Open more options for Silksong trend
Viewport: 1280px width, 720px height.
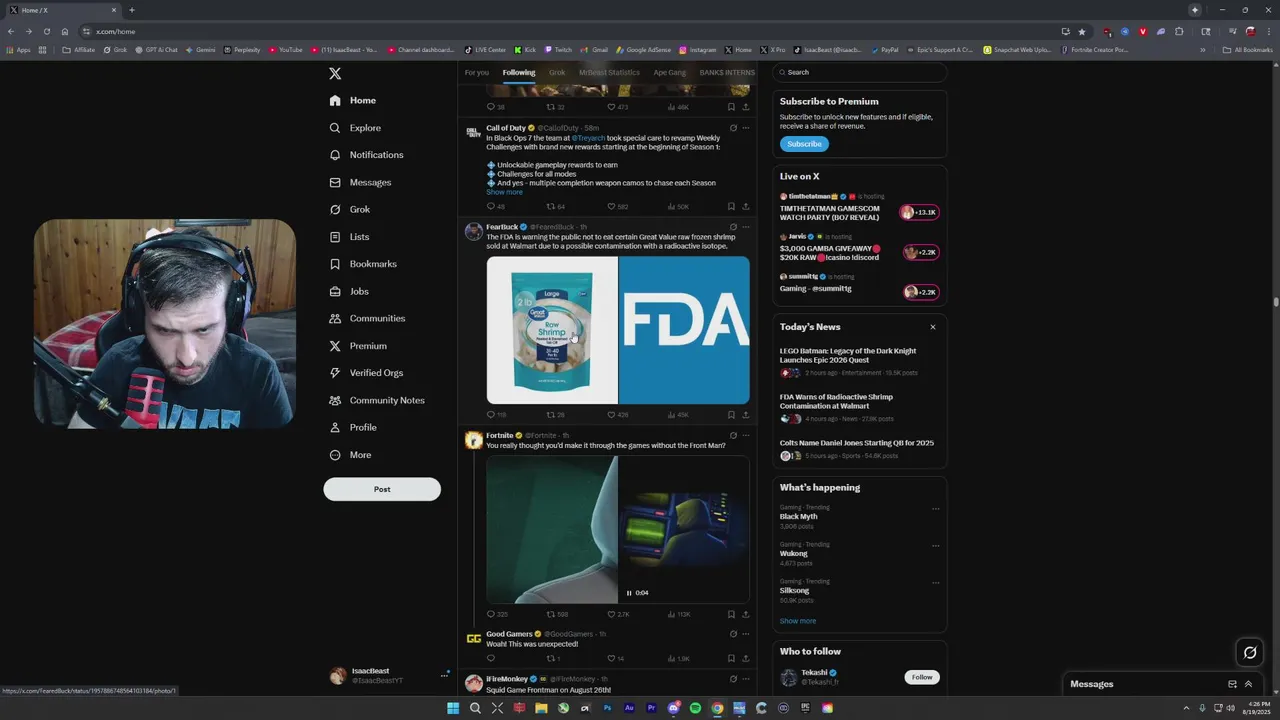click(936, 583)
